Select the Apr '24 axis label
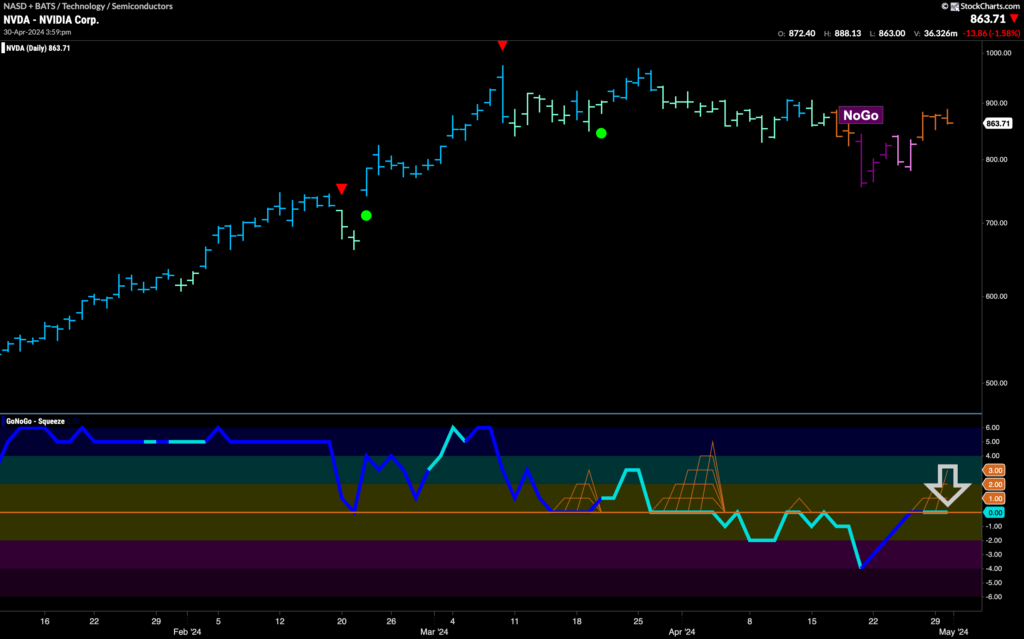 click(683, 632)
